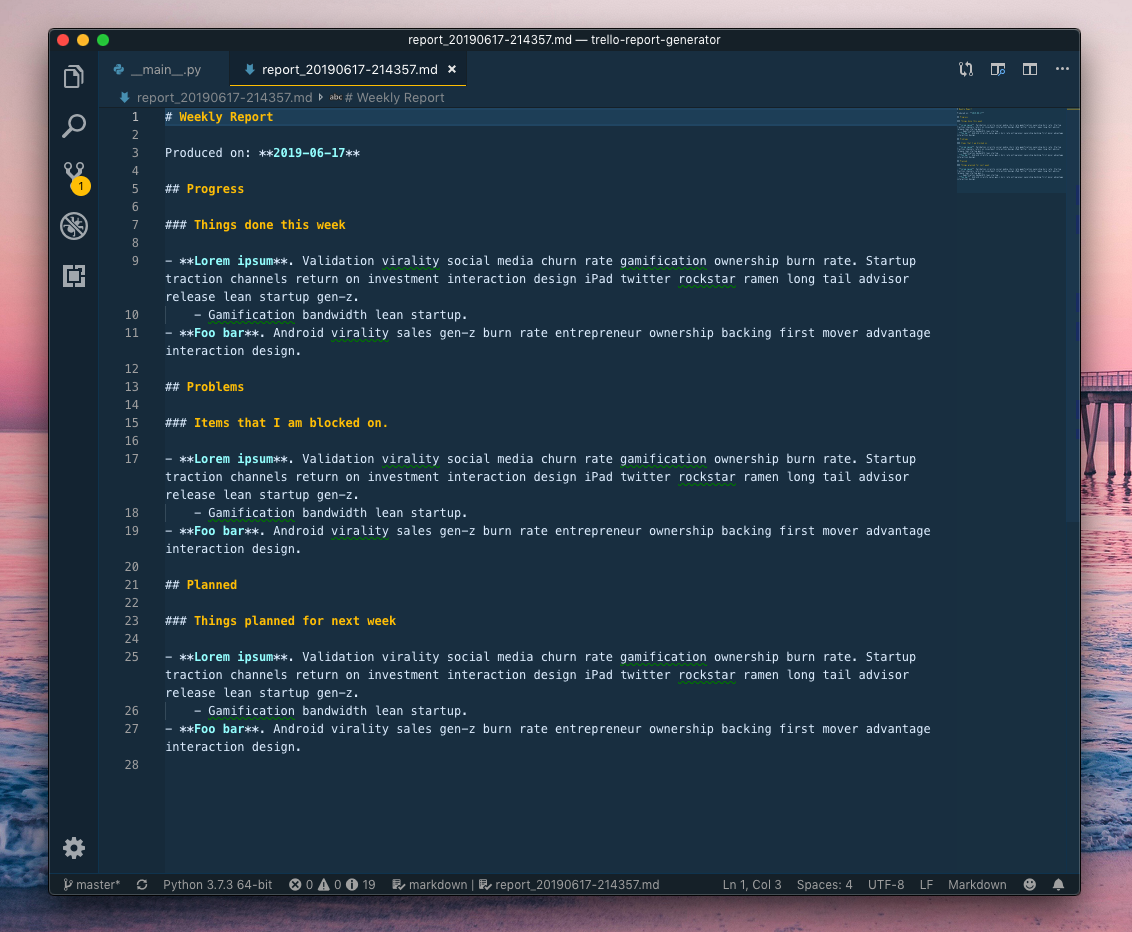Select the Markdown language mode
This screenshot has width=1132, height=932.
click(977, 884)
